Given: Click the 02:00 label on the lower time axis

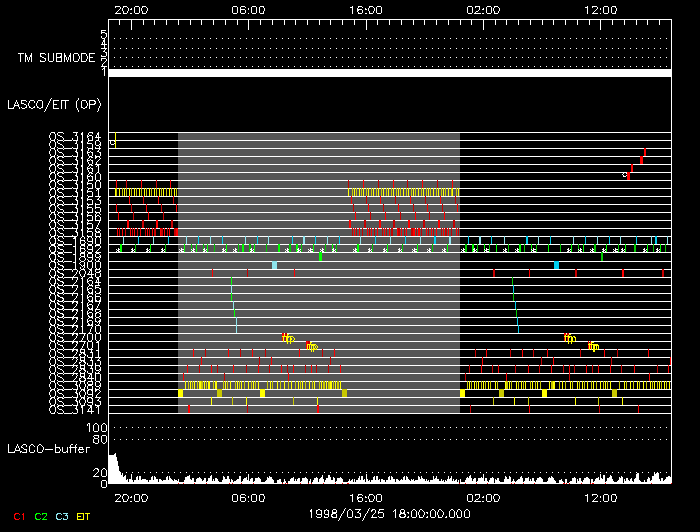Looking at the screenshot, I should (483, 498).
